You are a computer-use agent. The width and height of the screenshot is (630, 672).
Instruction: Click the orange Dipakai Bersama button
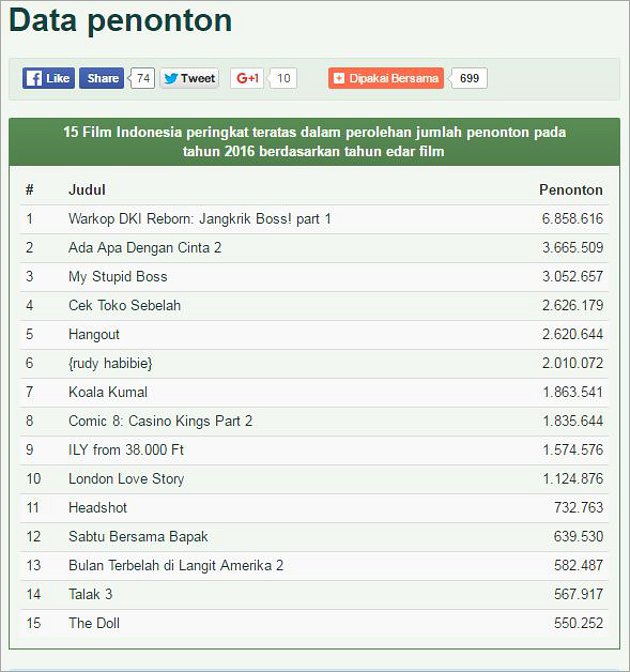tap(386, 78)
